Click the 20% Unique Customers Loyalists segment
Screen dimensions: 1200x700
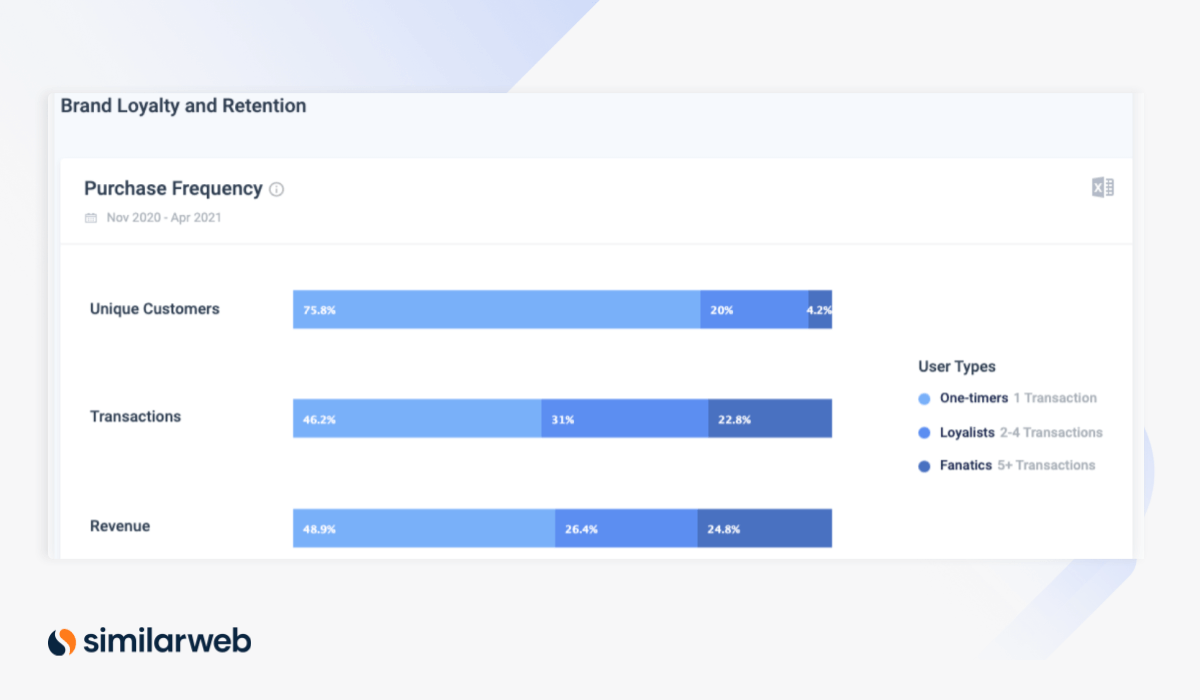coord(754,310)
